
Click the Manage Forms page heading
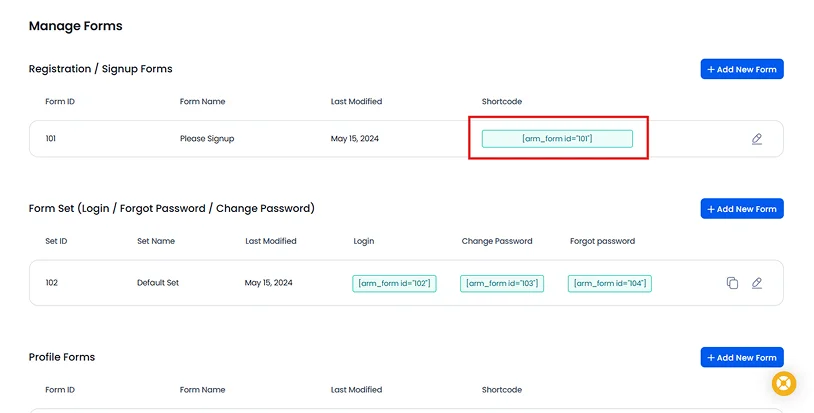point(76,26)
